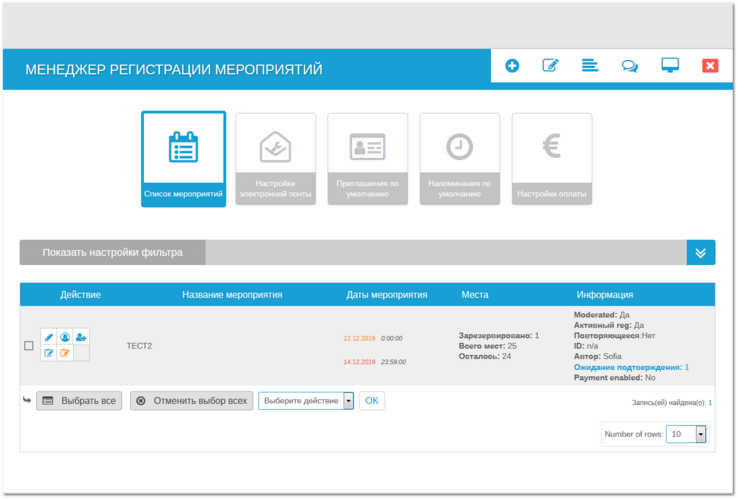Viewport: 738px width, 499px height.
Task: Click the Показать настройки фильтра bar
Action: [112, 253]
